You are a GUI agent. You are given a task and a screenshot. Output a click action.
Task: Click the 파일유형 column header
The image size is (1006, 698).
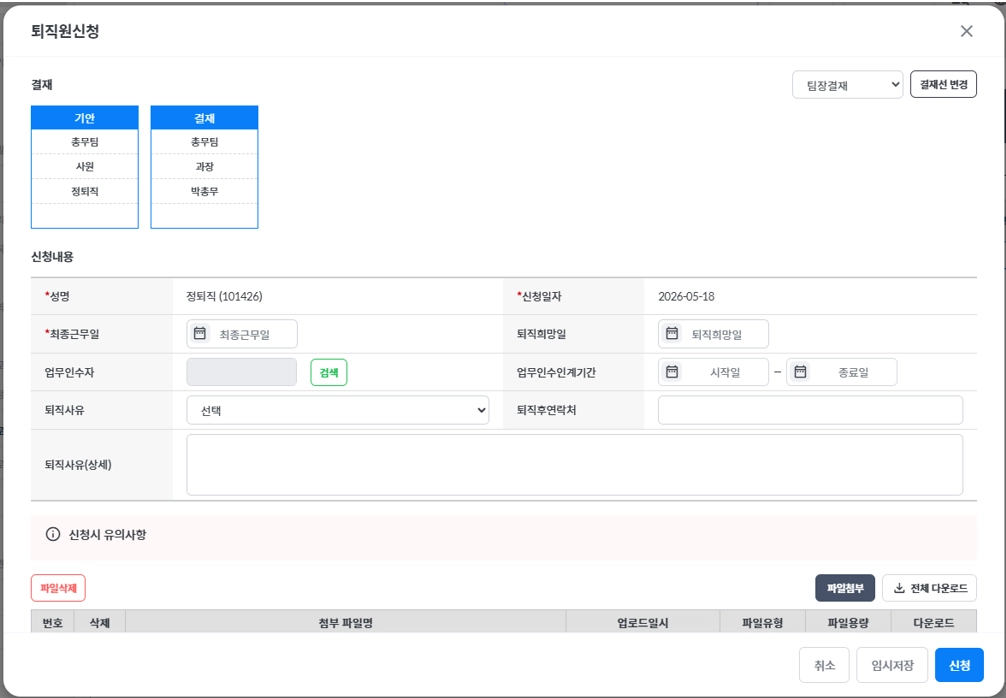(x=763, y=622)
